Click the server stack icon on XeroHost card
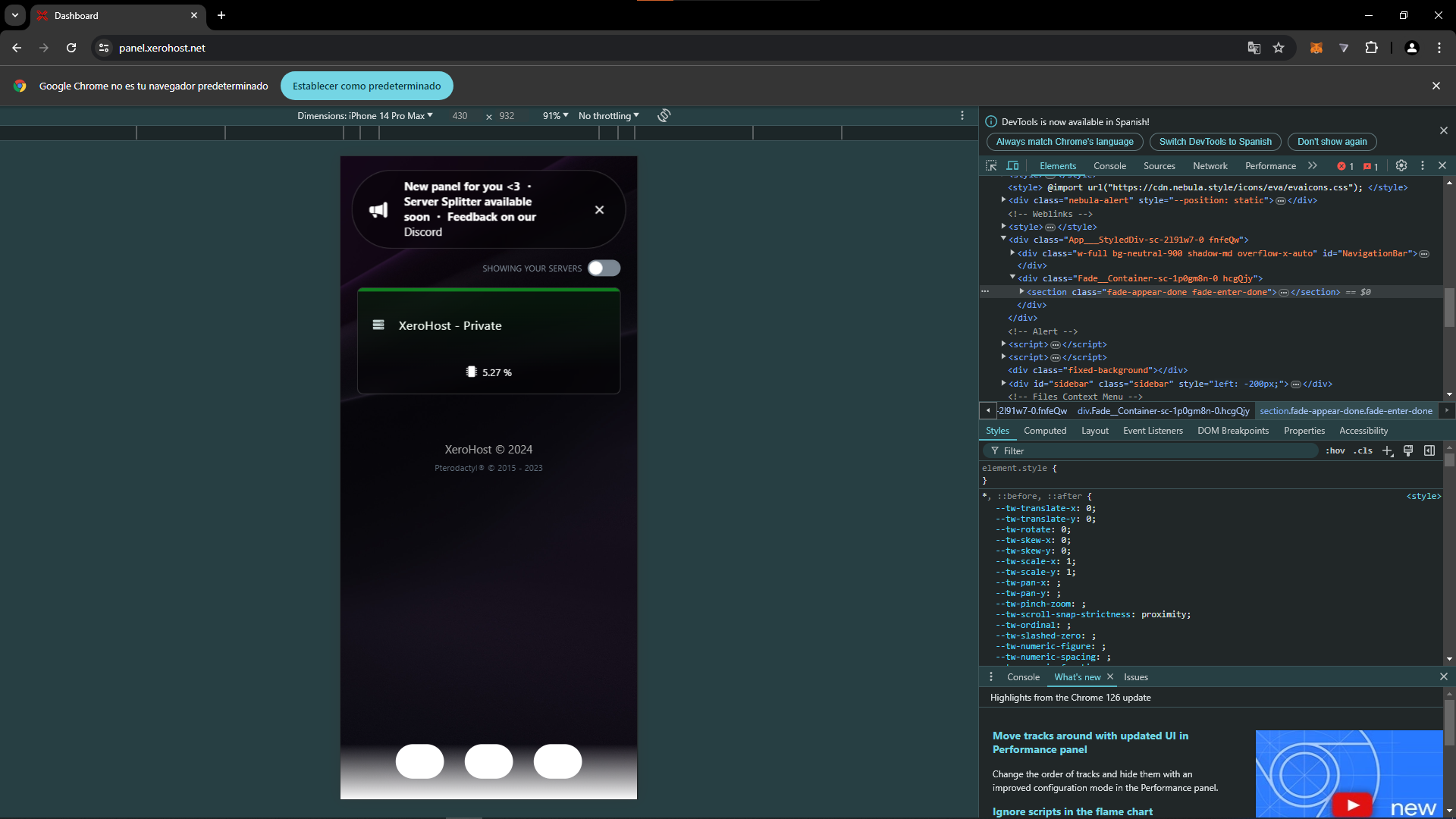 coord(378,325)
